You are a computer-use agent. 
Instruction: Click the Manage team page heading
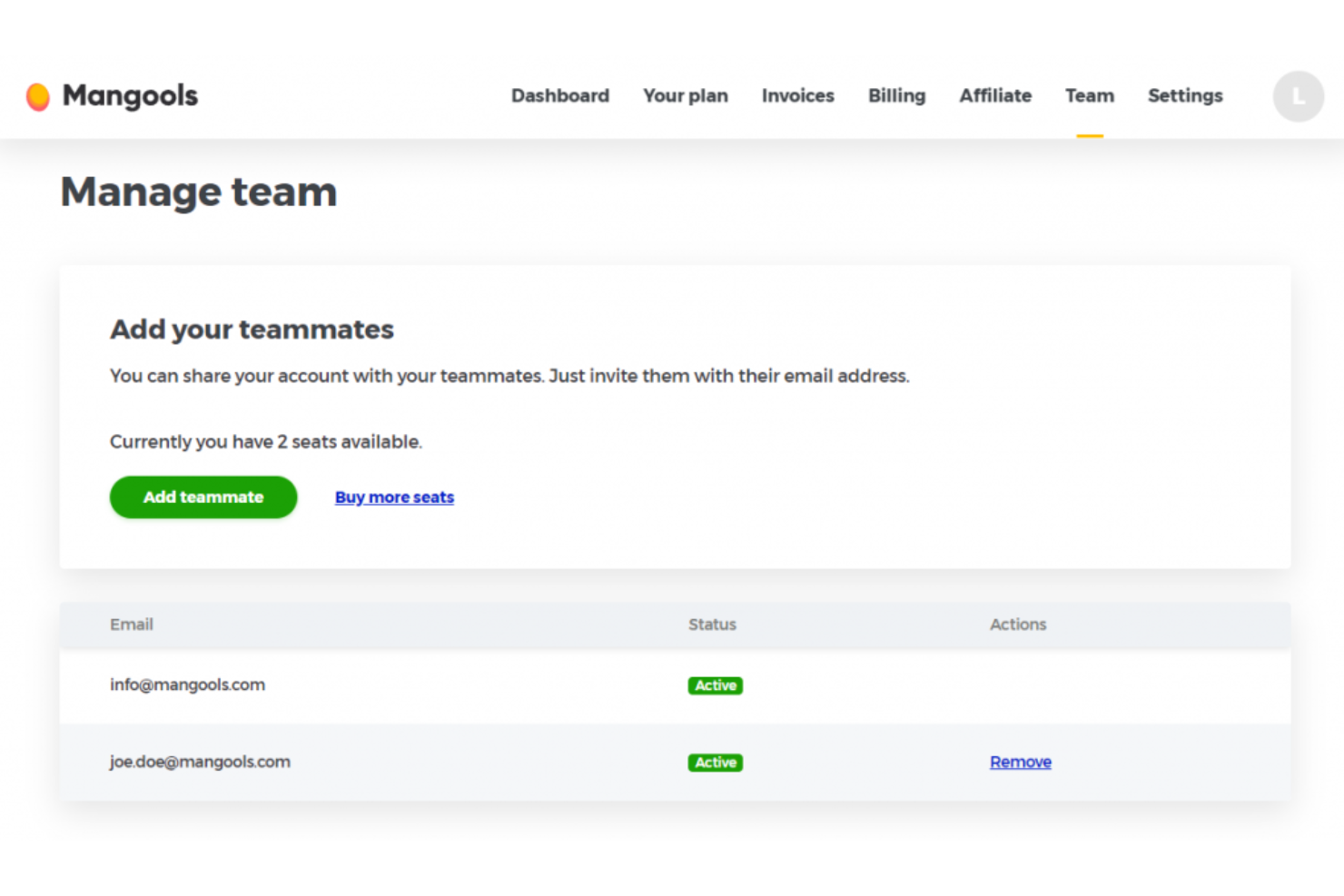tap(198, 192)
